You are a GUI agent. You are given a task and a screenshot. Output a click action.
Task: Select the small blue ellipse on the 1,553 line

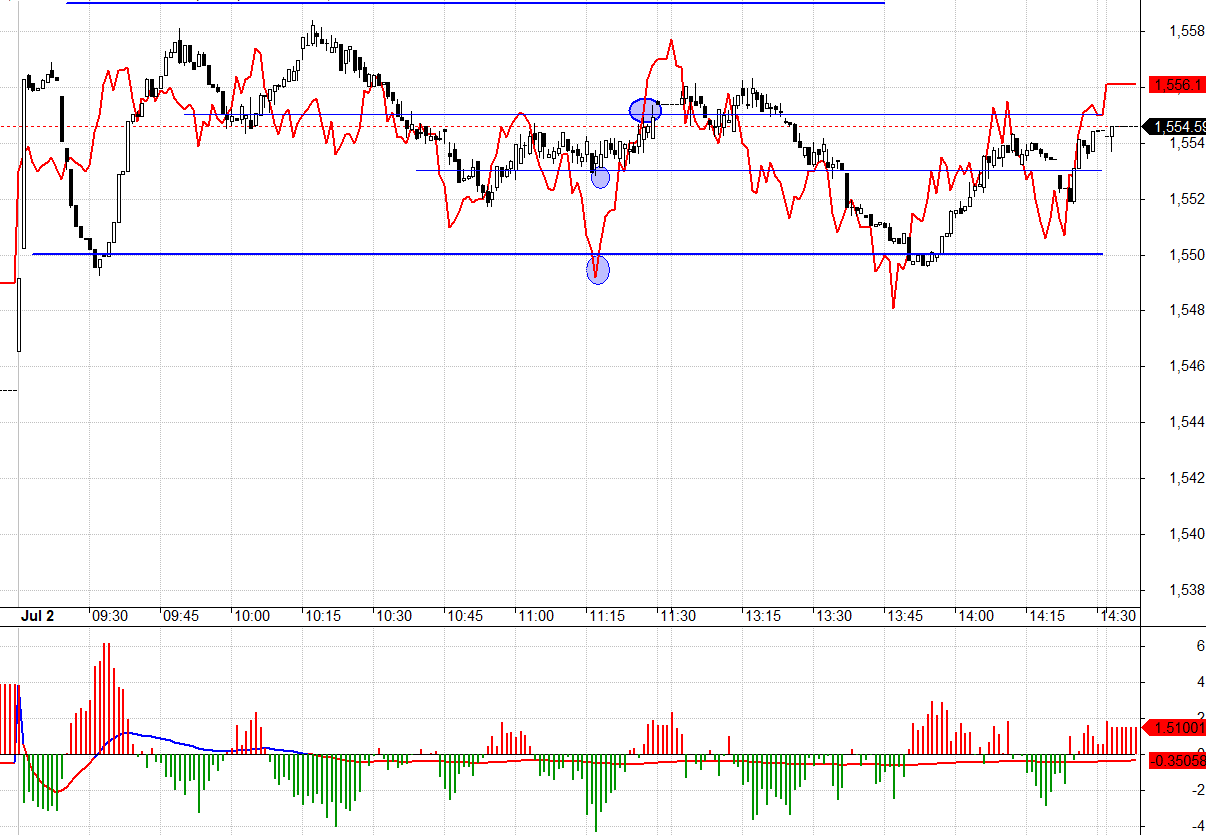coord(600,178)
